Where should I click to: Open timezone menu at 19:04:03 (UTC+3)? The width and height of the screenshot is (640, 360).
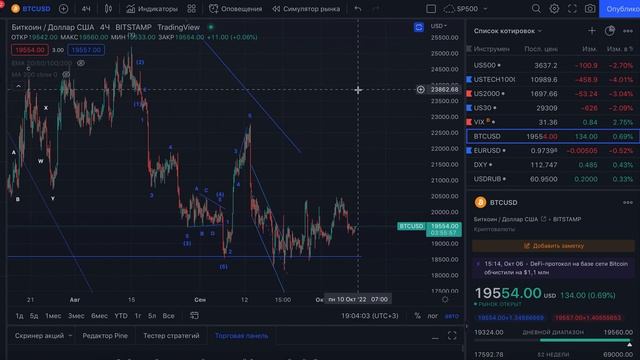click(x=370, y=316)
